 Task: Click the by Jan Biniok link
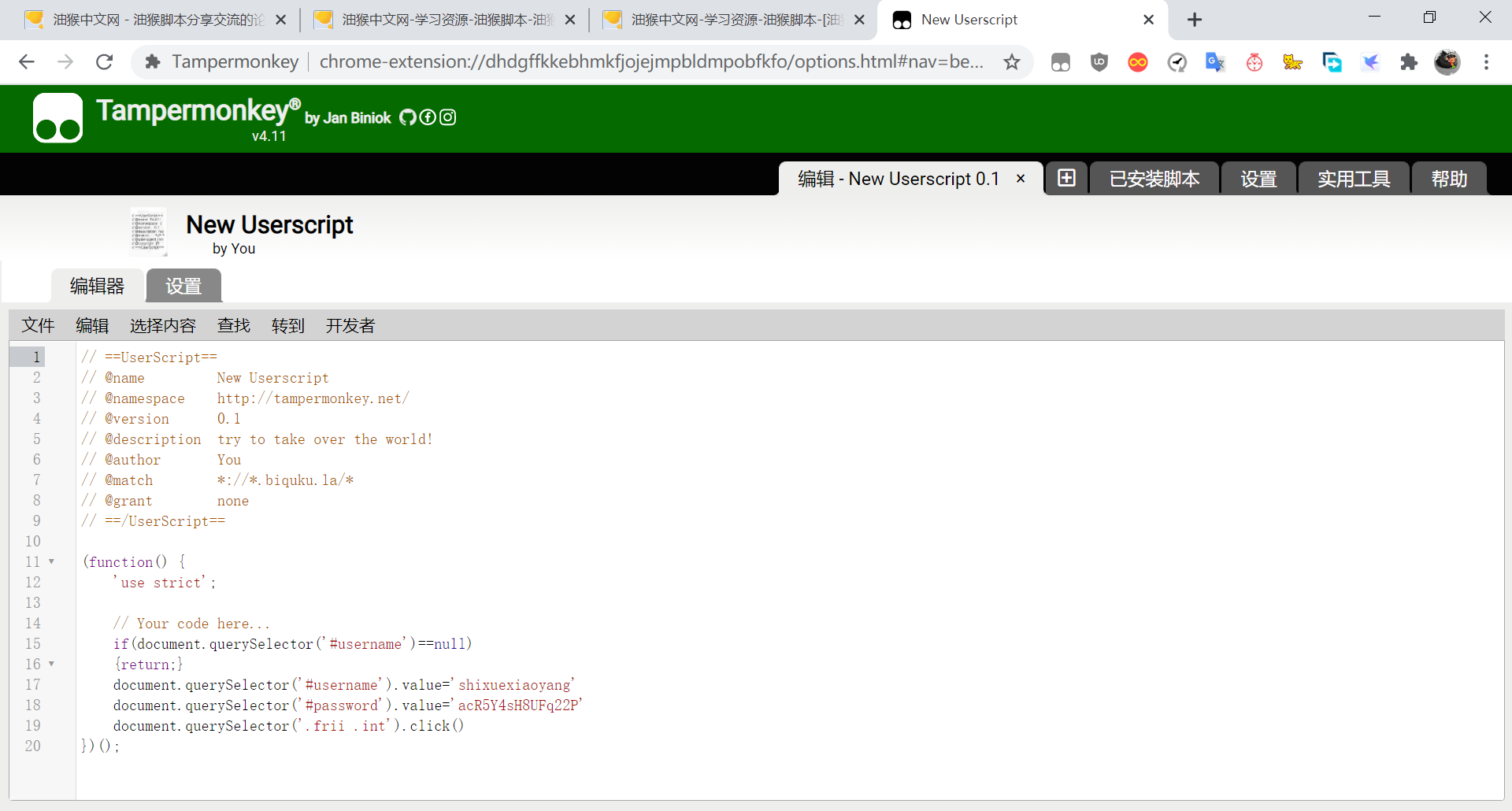click(x=347, y=117)
